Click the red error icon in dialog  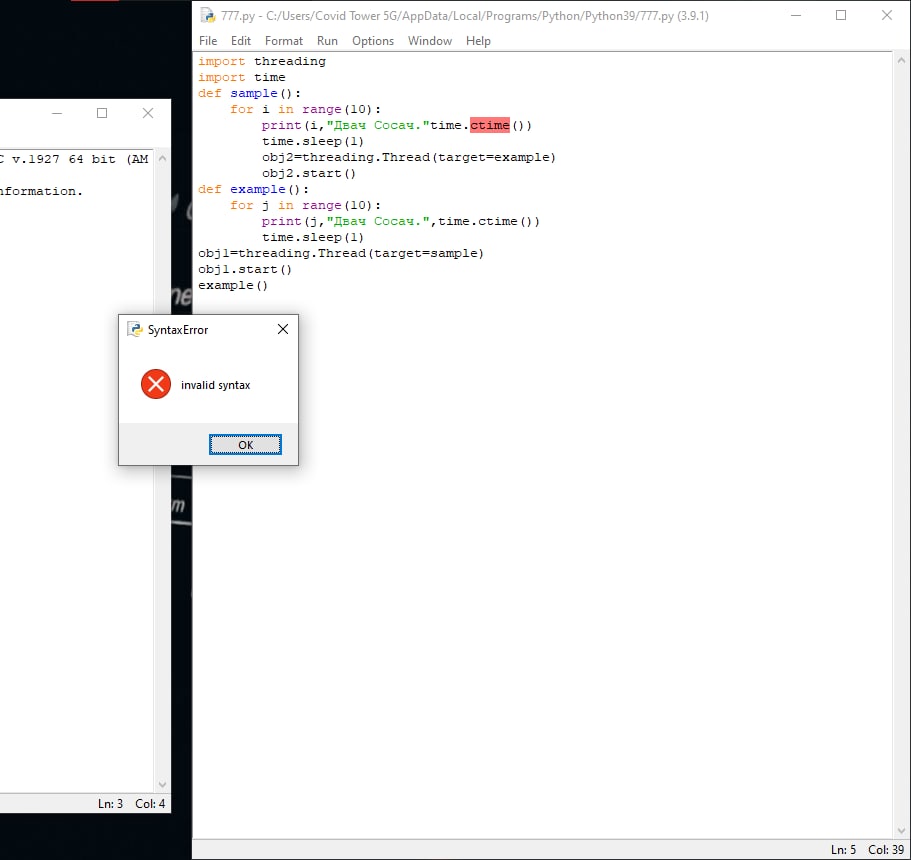coord(156,384)
